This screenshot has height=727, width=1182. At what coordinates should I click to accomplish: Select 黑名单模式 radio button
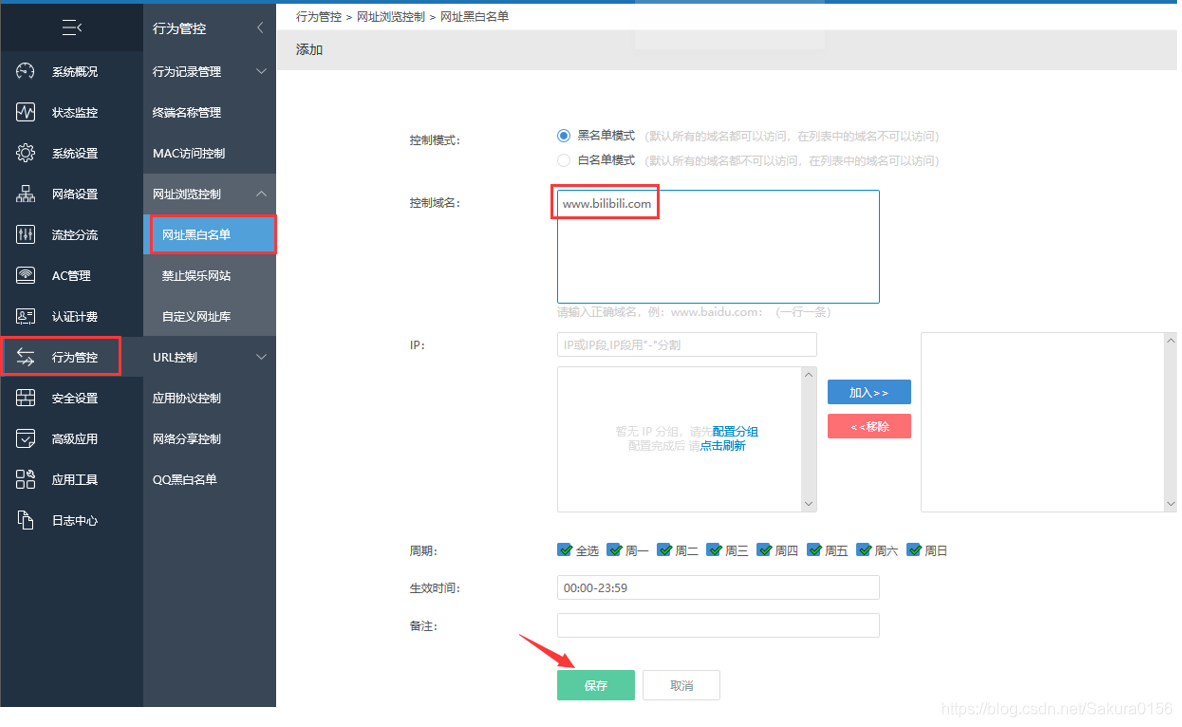pos(563,136)
